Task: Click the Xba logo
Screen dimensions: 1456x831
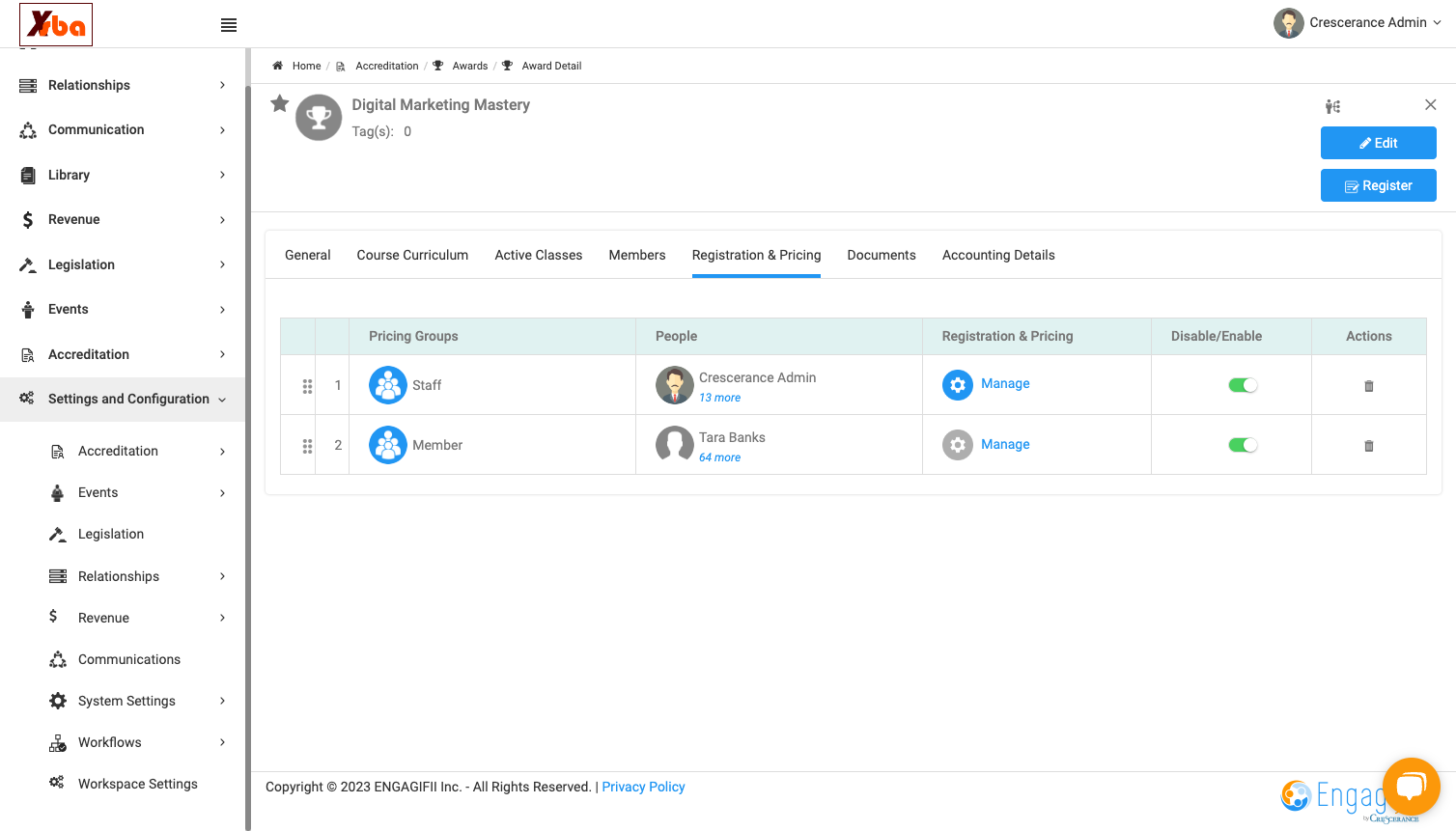Action: click(56, 24)
